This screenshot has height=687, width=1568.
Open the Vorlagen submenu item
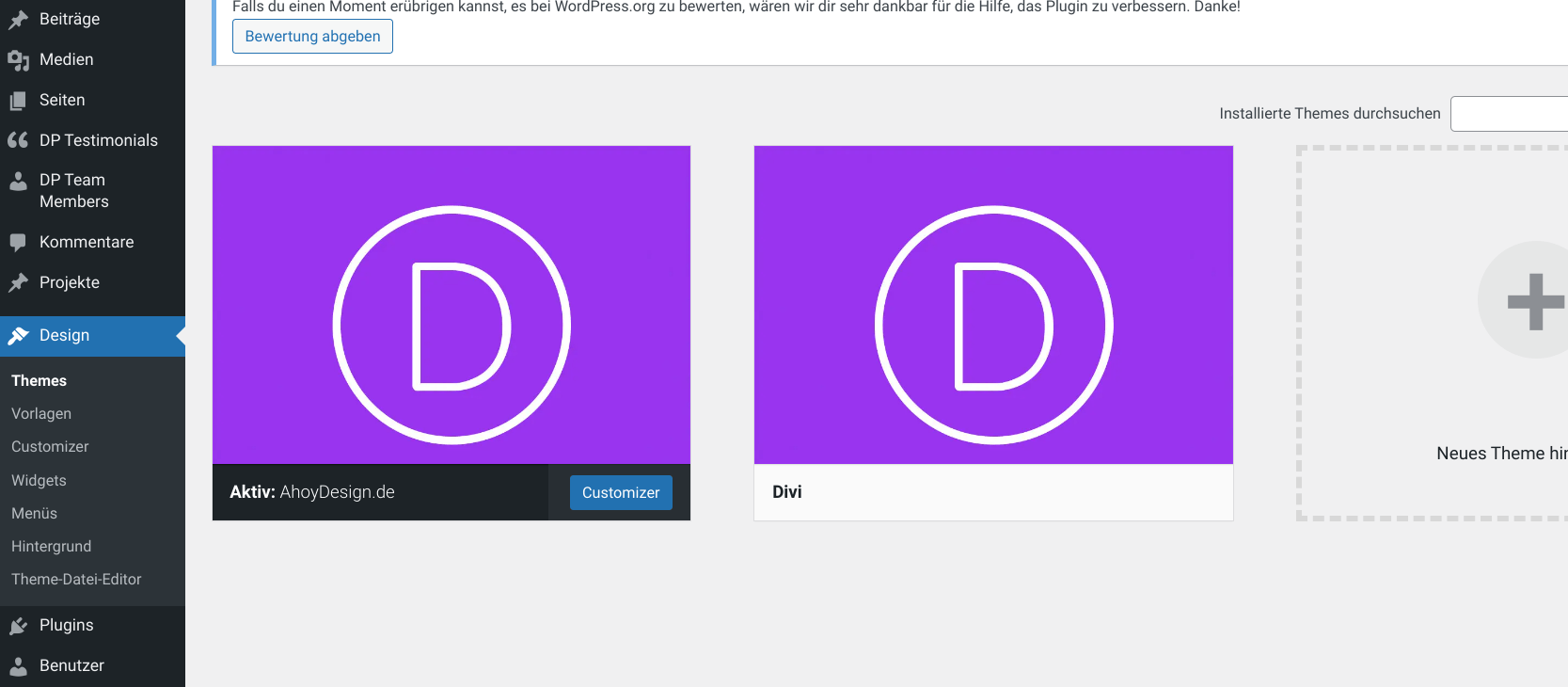pos(41,414)
